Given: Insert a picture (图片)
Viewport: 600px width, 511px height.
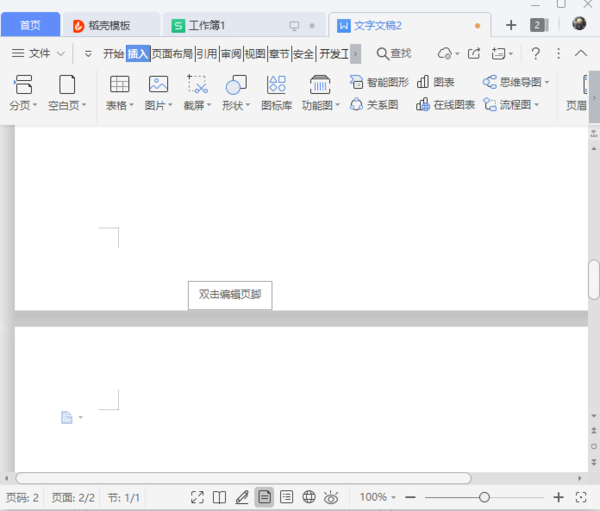Looking at the screenshot, I should coord(158,93).
